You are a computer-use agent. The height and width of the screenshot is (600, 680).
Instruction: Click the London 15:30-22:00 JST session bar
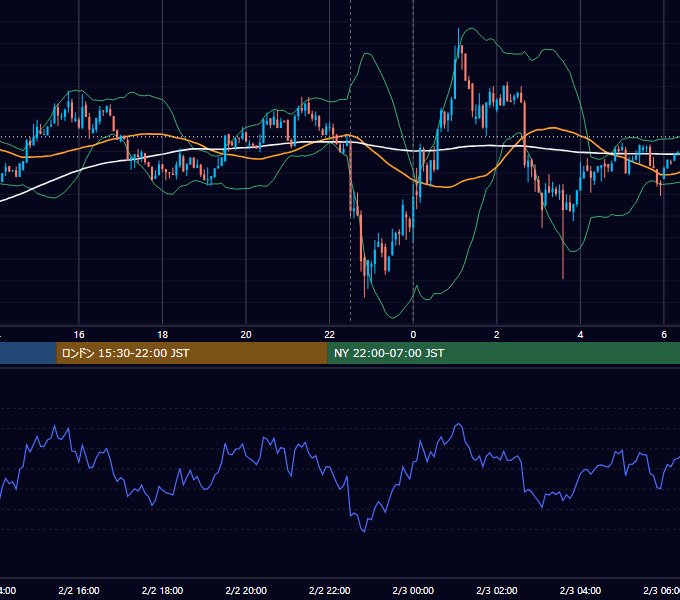[x=192, y=353]
